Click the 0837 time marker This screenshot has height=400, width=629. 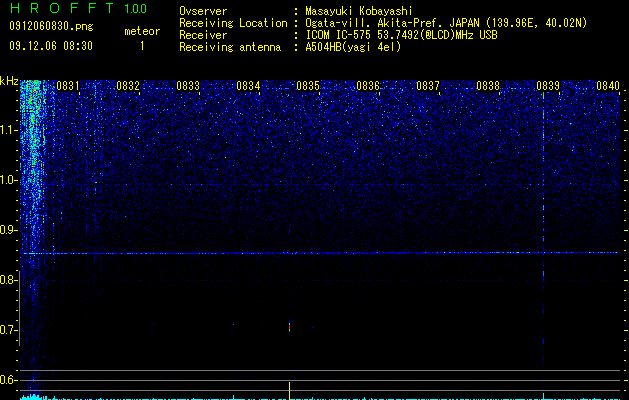pyautogui.click(x=428, y=86)
